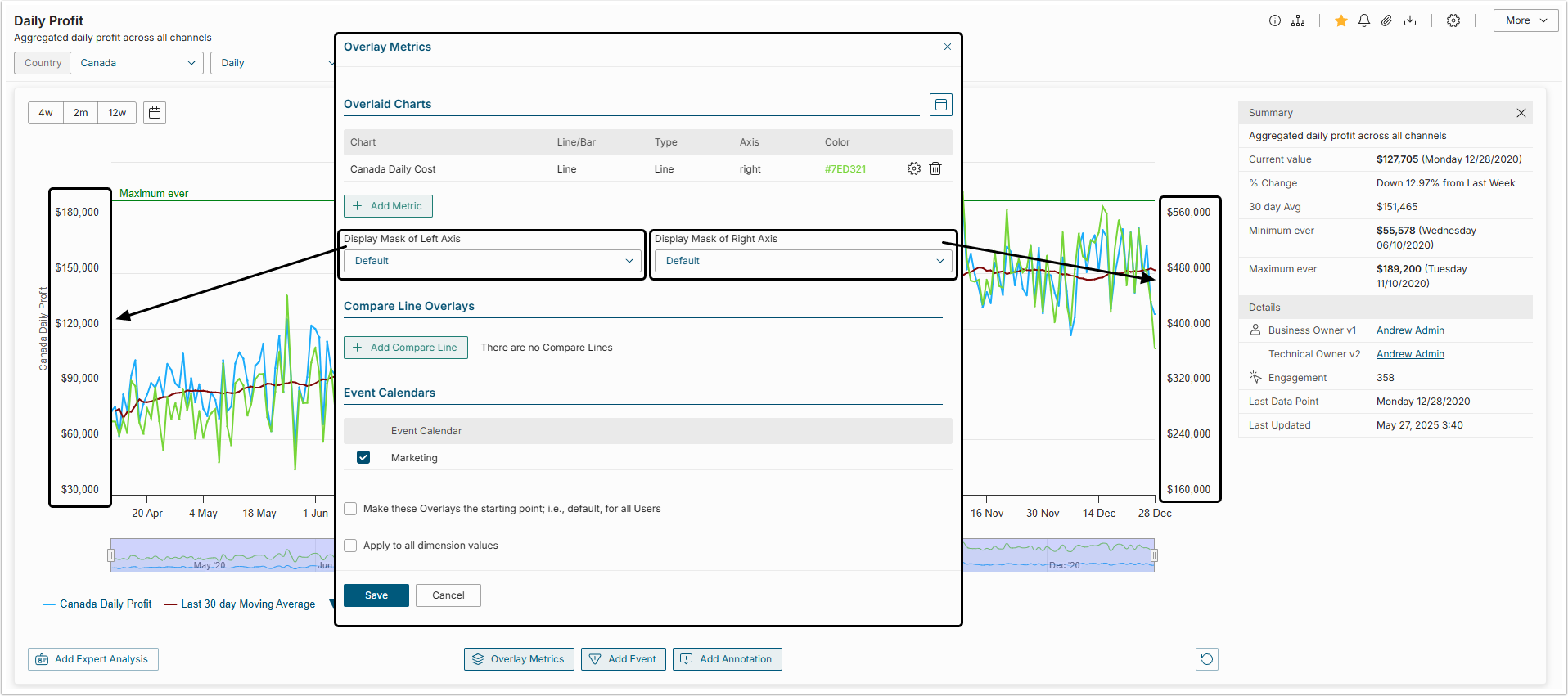Click the reset chart icon at bottom right
The height and width of the screenshot is (696, 1568).
pos(1206,659)
